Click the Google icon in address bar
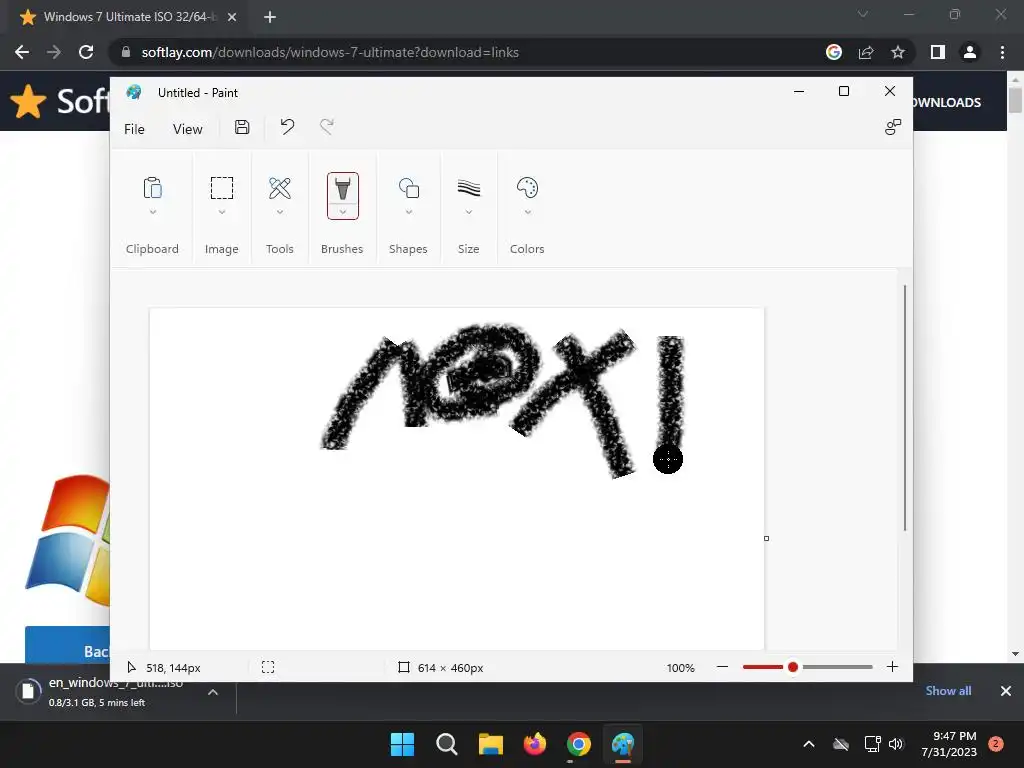Image resolution: width=1024 pixels, height=768 pixels. (x=834, y=52)
